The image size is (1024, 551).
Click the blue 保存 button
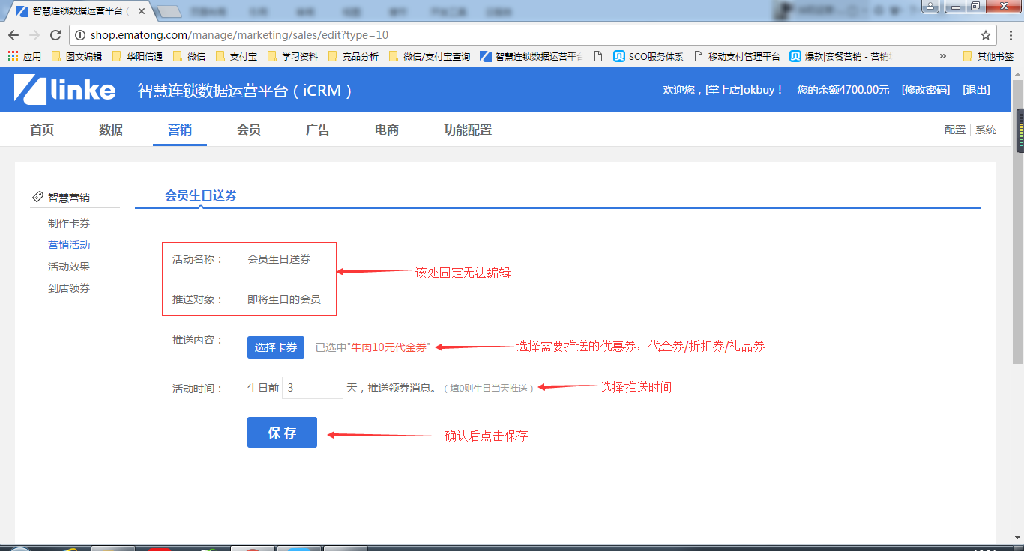(281, 432)
